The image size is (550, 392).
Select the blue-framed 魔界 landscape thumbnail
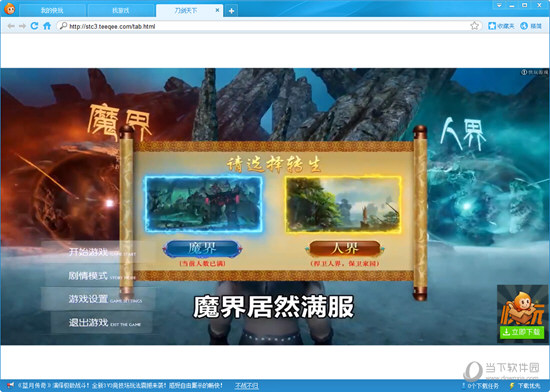click(204, 204)
